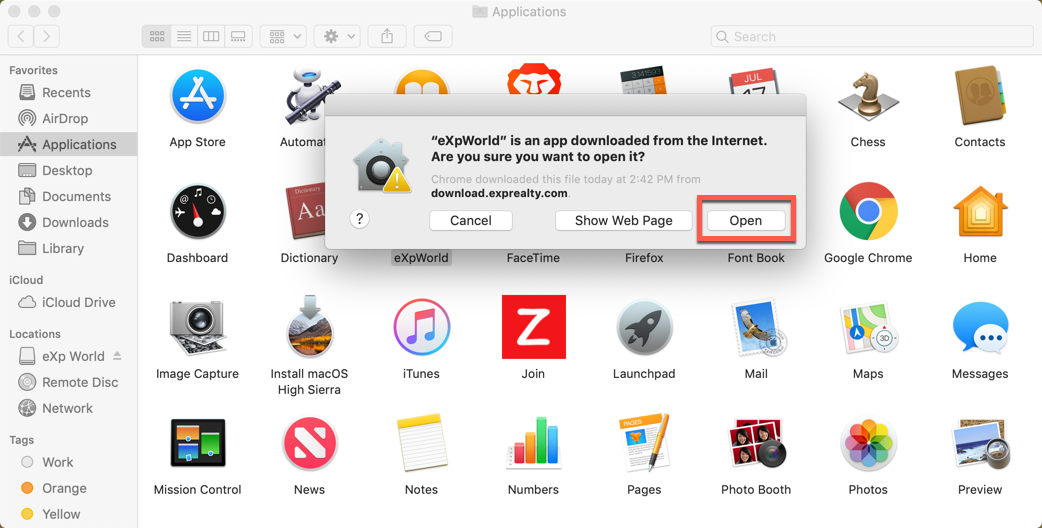Select the Photos app icon
Image resolution: width=1042 pixels, height=528 pixels.
[x=868, y=443]
